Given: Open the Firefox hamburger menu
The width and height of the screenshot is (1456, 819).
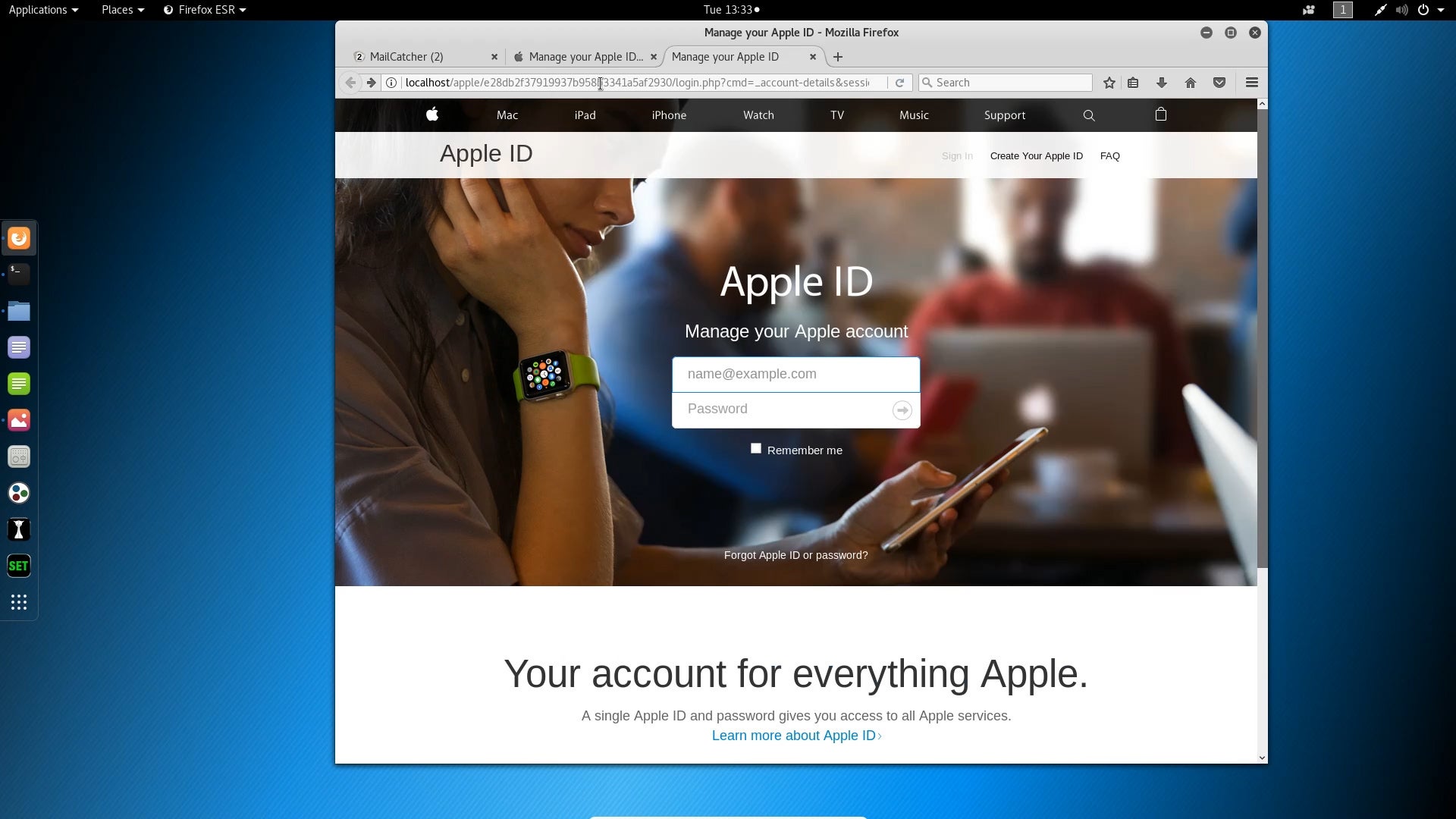Looking at the screenshot, I should tap(1252, 83).
